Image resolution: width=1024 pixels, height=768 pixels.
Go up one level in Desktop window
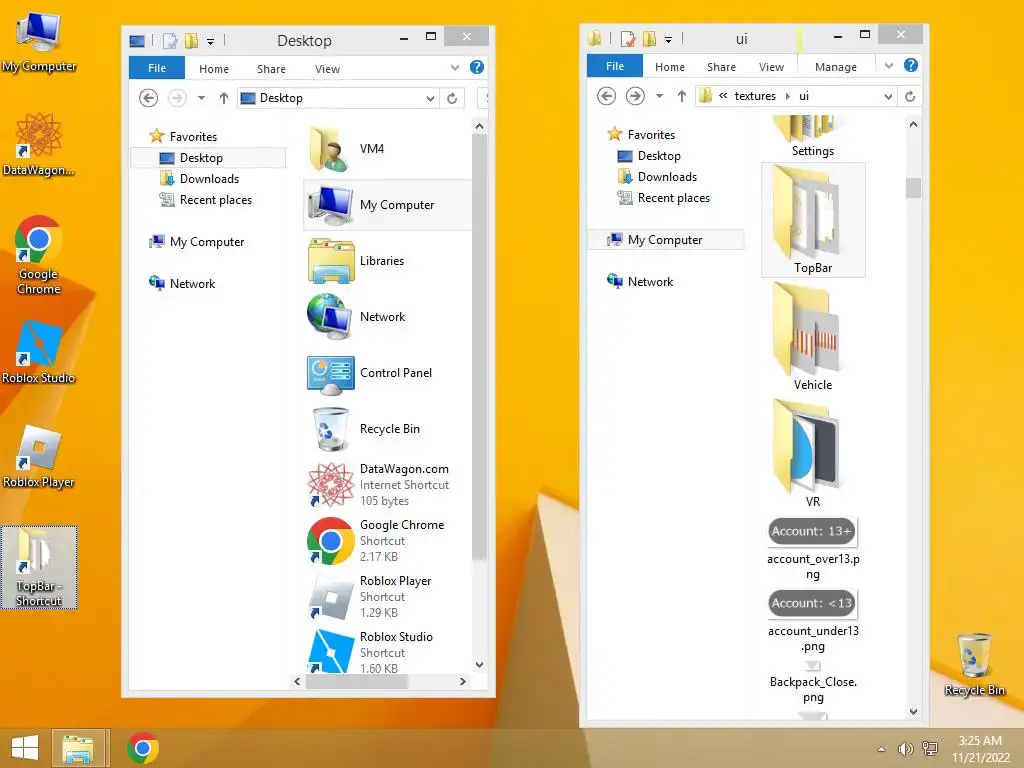[223, 98]
